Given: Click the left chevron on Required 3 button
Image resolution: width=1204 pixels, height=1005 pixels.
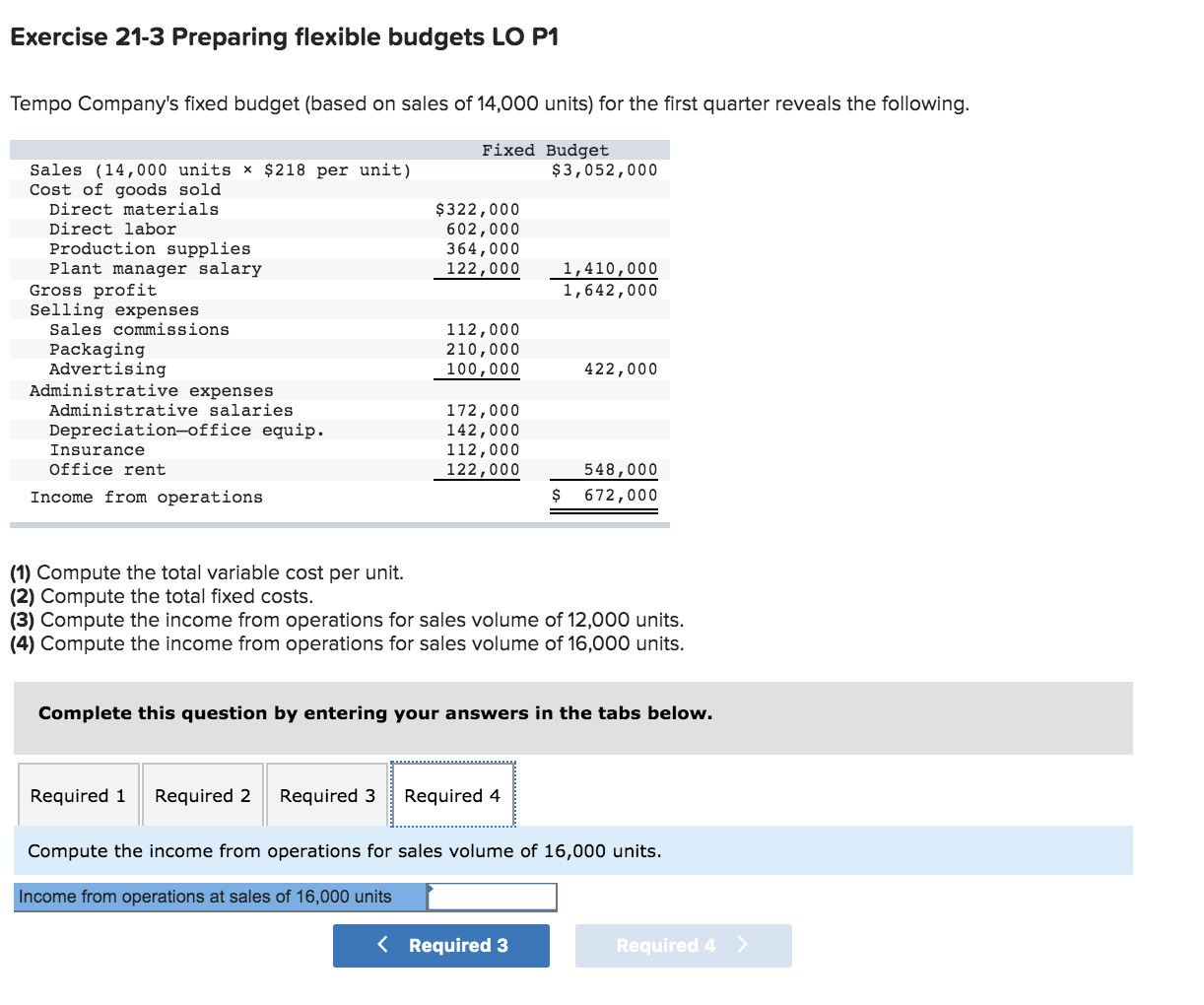Looking at the screenshot, I should [382, 945].
